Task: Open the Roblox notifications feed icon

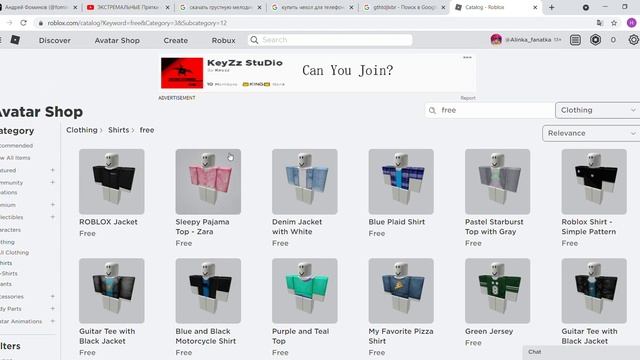Action: point(575,40)
